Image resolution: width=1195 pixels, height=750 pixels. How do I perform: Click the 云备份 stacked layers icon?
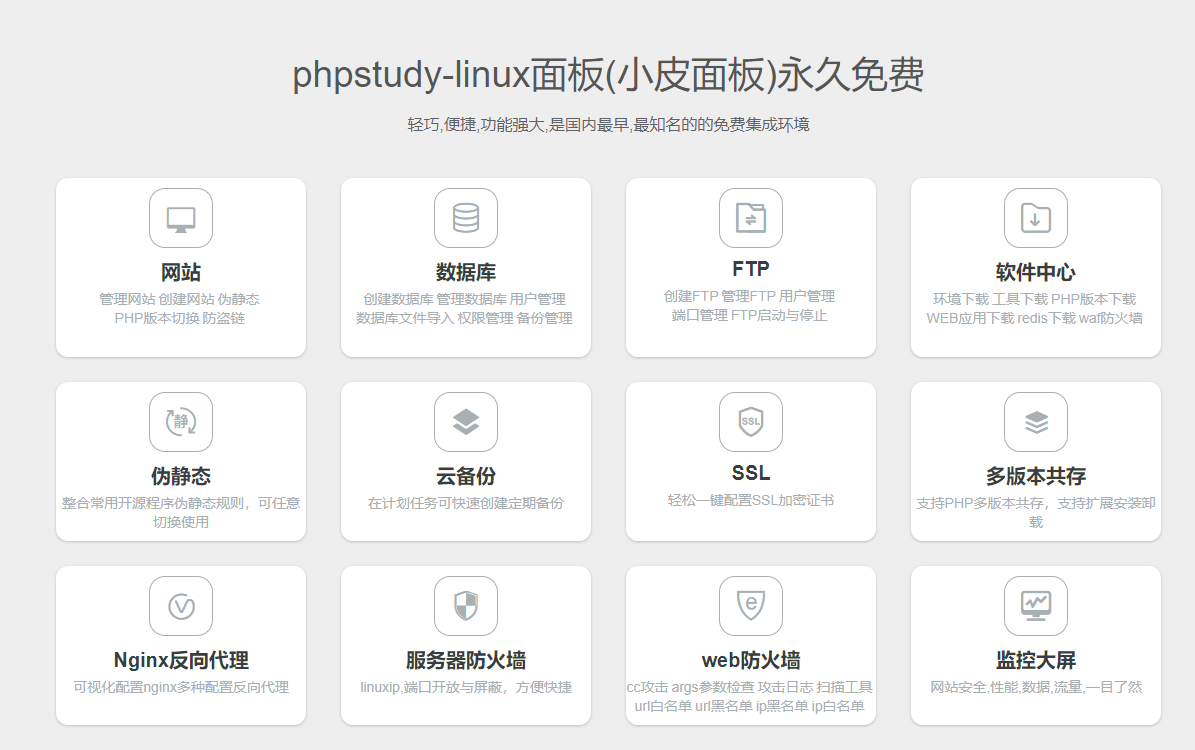(x=466, y=422)
